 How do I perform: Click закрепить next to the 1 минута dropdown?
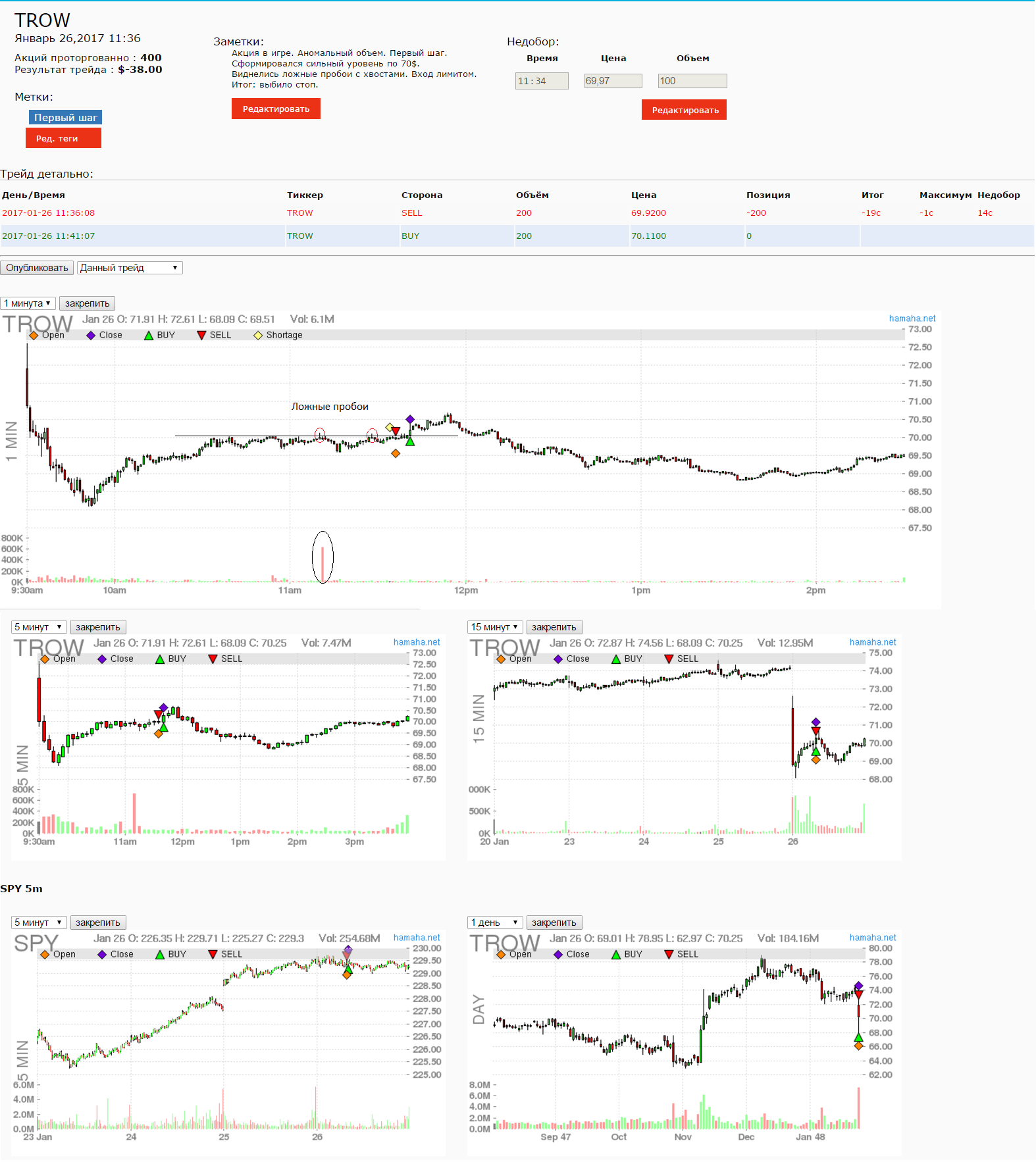[87, 303]
